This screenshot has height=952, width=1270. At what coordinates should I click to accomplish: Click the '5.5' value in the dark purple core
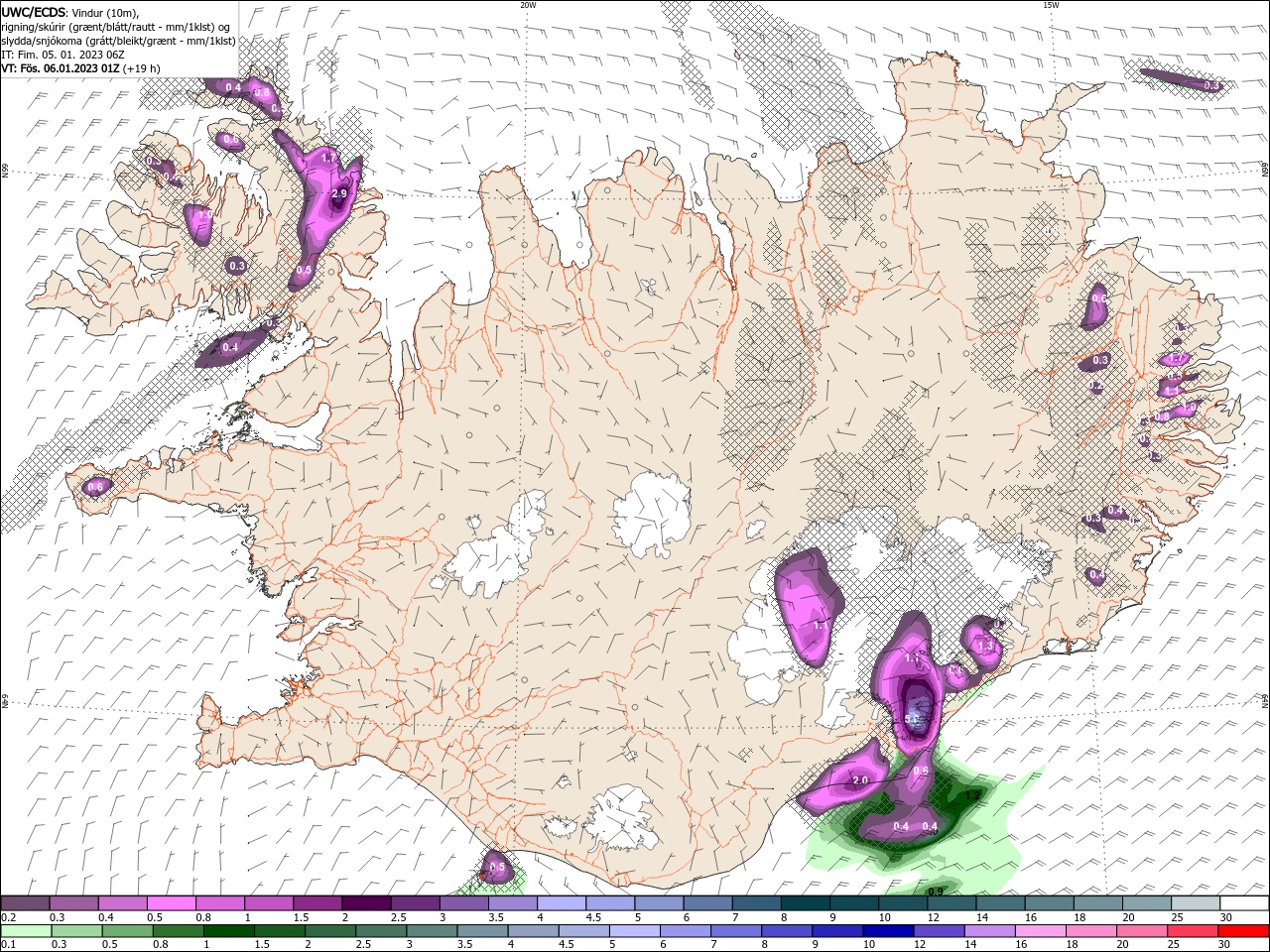(x=913, y=718)
